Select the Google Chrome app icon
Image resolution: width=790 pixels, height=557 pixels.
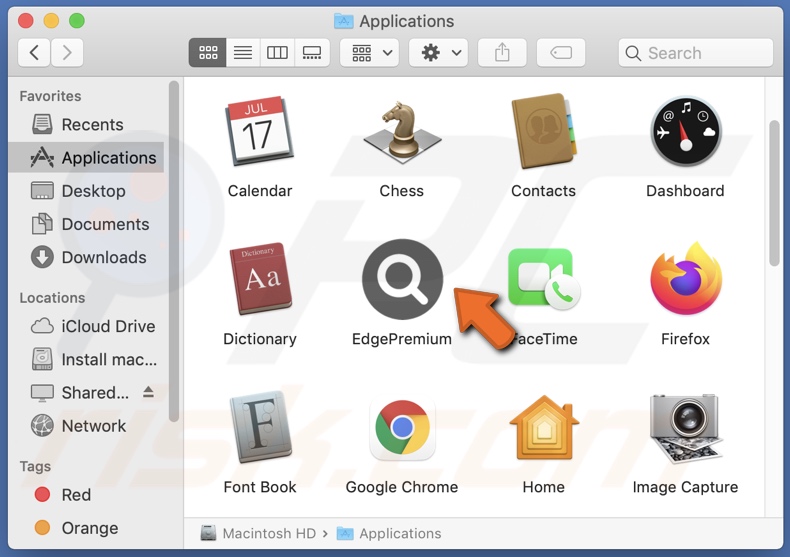pos(402,428)
